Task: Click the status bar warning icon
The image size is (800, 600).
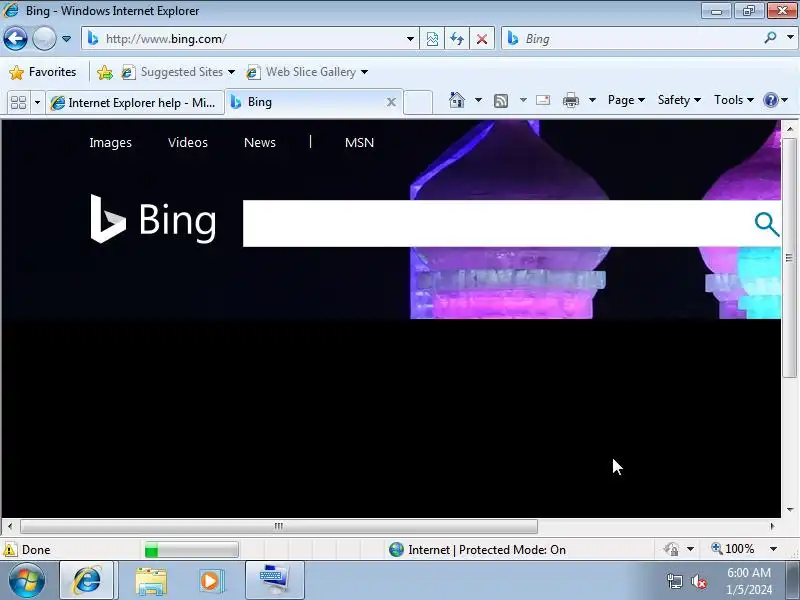Action: (x=10, y=549)
